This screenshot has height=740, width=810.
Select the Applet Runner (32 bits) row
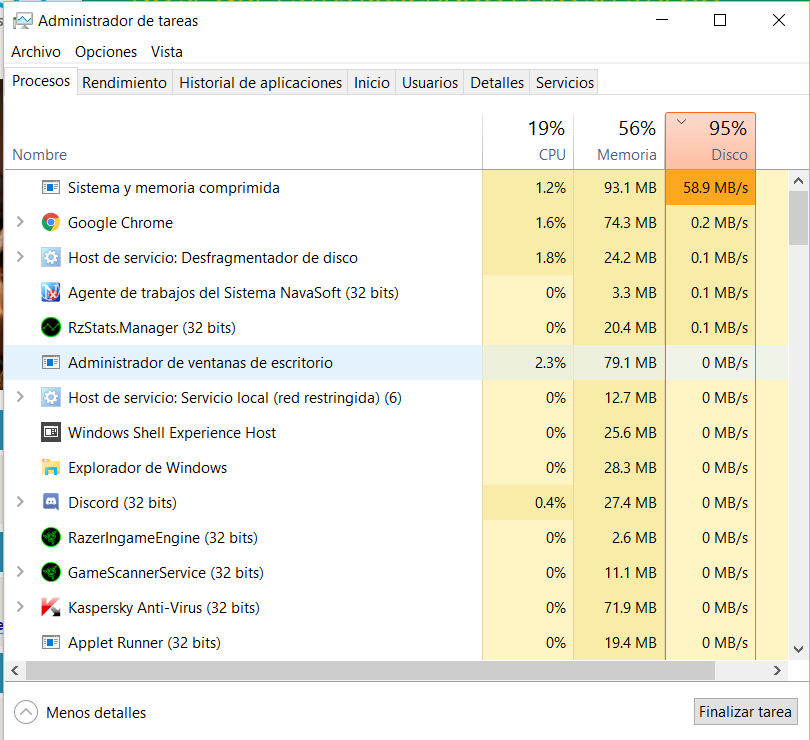(x=396, y=642)
